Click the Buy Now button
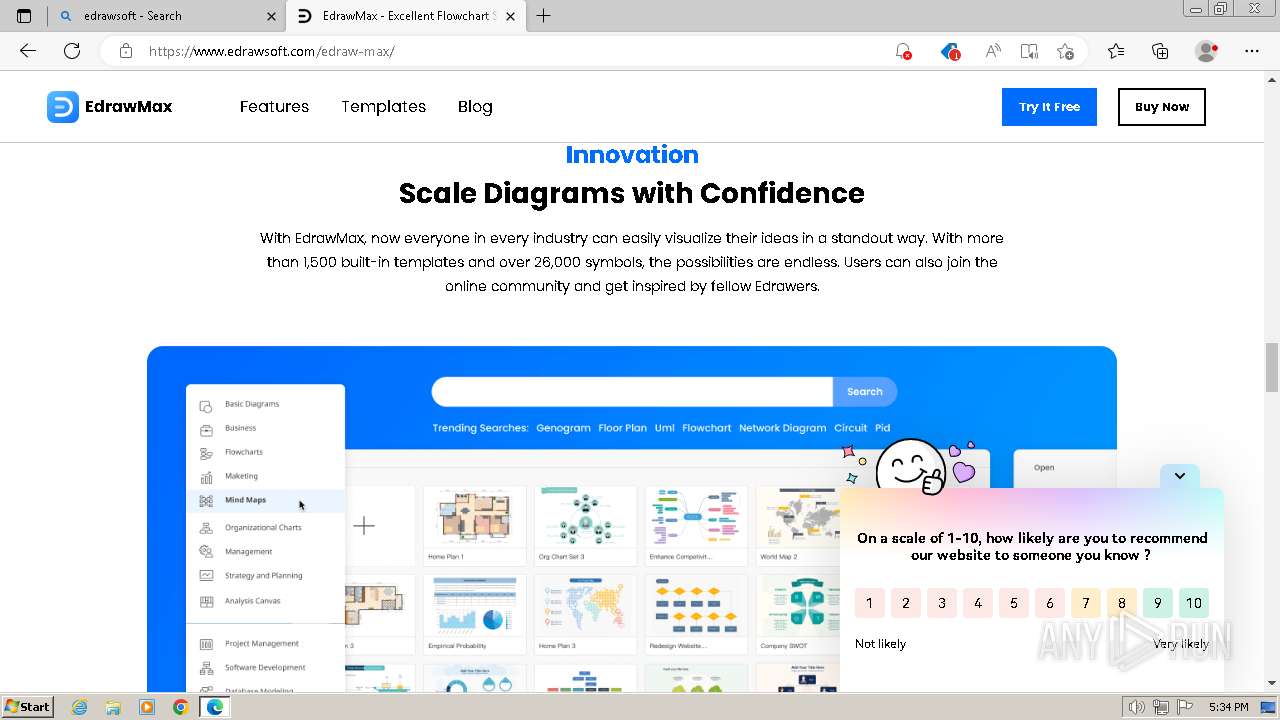The width and height of the screenshot is (1280, 720). 1162,107
